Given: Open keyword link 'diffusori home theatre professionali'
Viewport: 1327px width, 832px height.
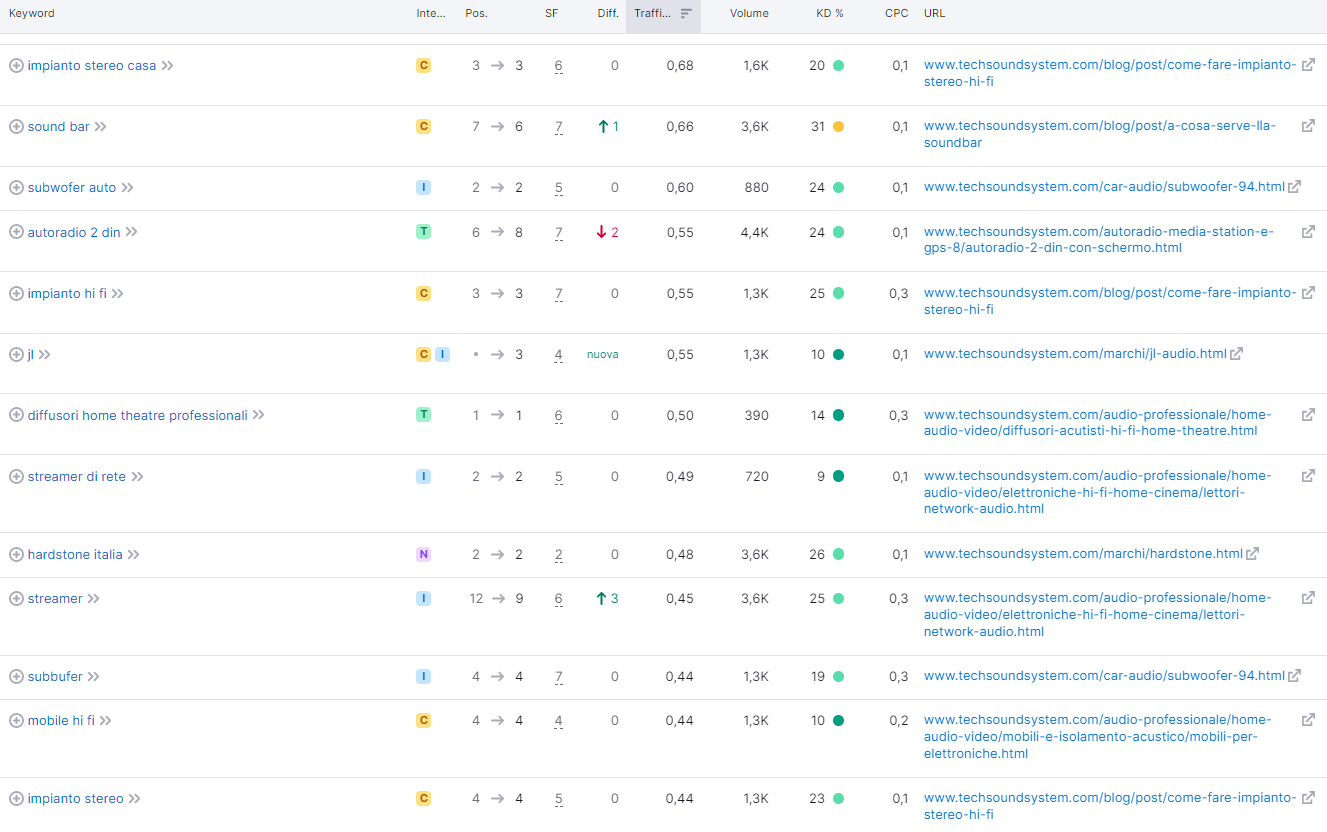Looking at the screenshot, I should pyautogui.click(x=138, y=415).
